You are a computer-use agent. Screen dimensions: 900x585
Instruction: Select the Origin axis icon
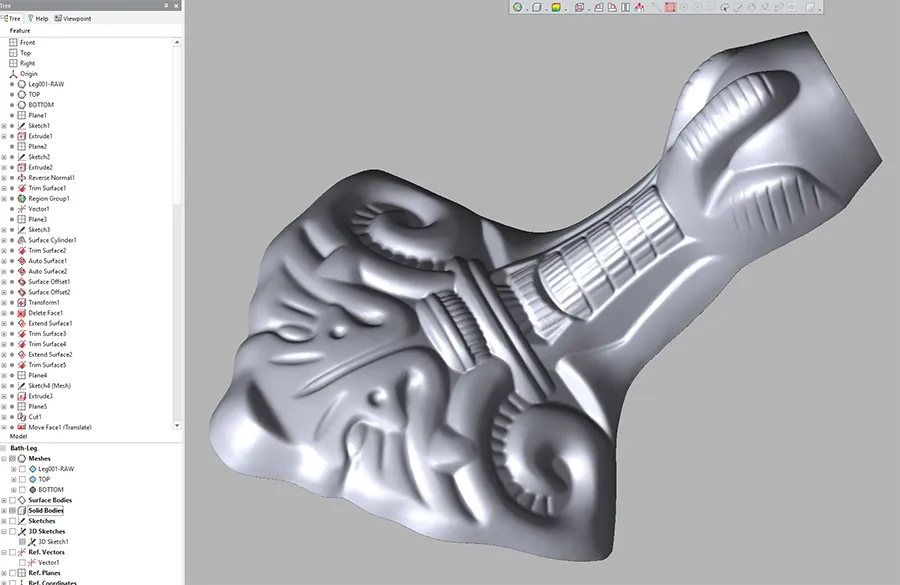[x=13, y=74]
